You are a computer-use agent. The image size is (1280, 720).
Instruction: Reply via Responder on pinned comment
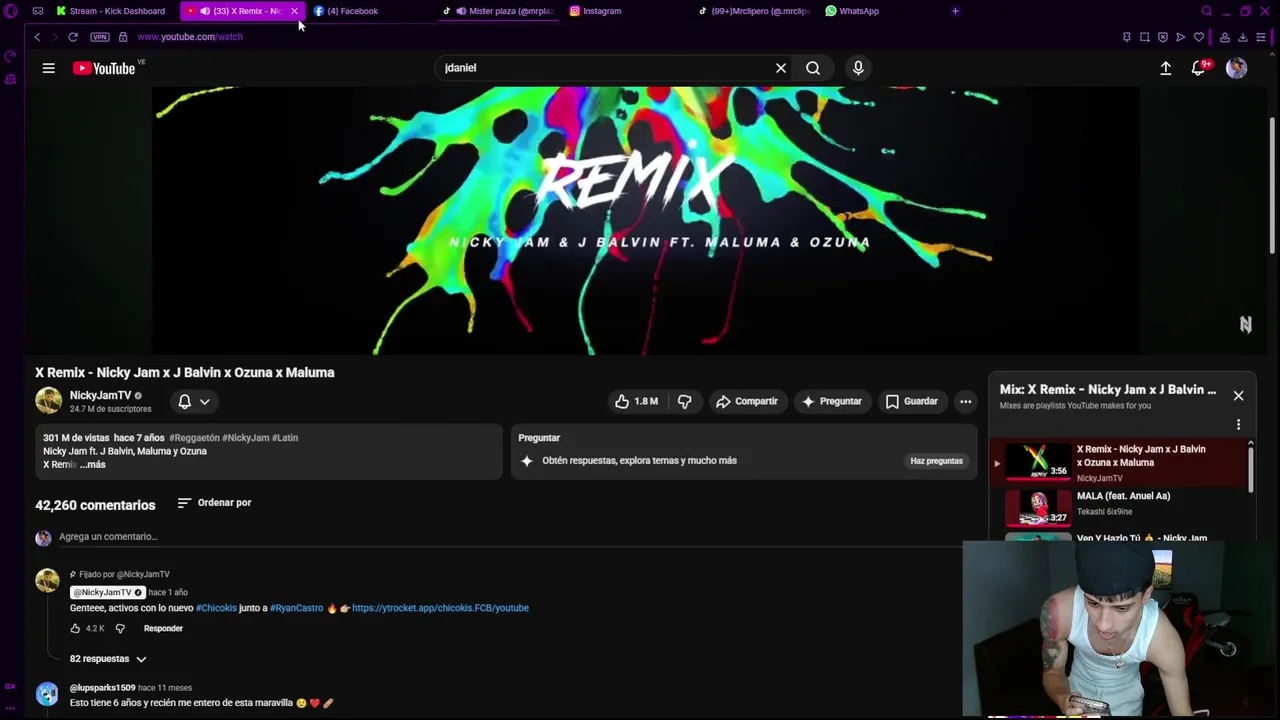(x=163, y=628)
